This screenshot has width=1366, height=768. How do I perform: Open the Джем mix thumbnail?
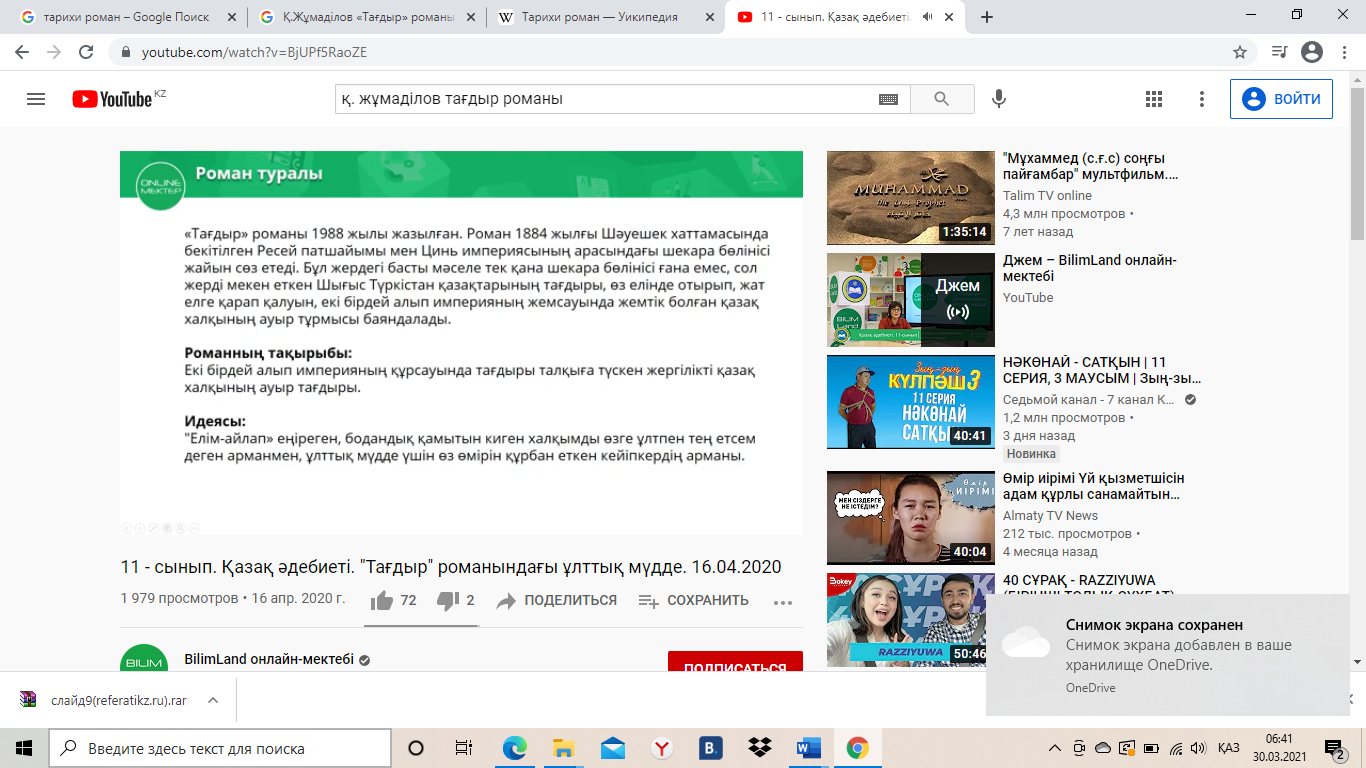[x=911, y=300]
